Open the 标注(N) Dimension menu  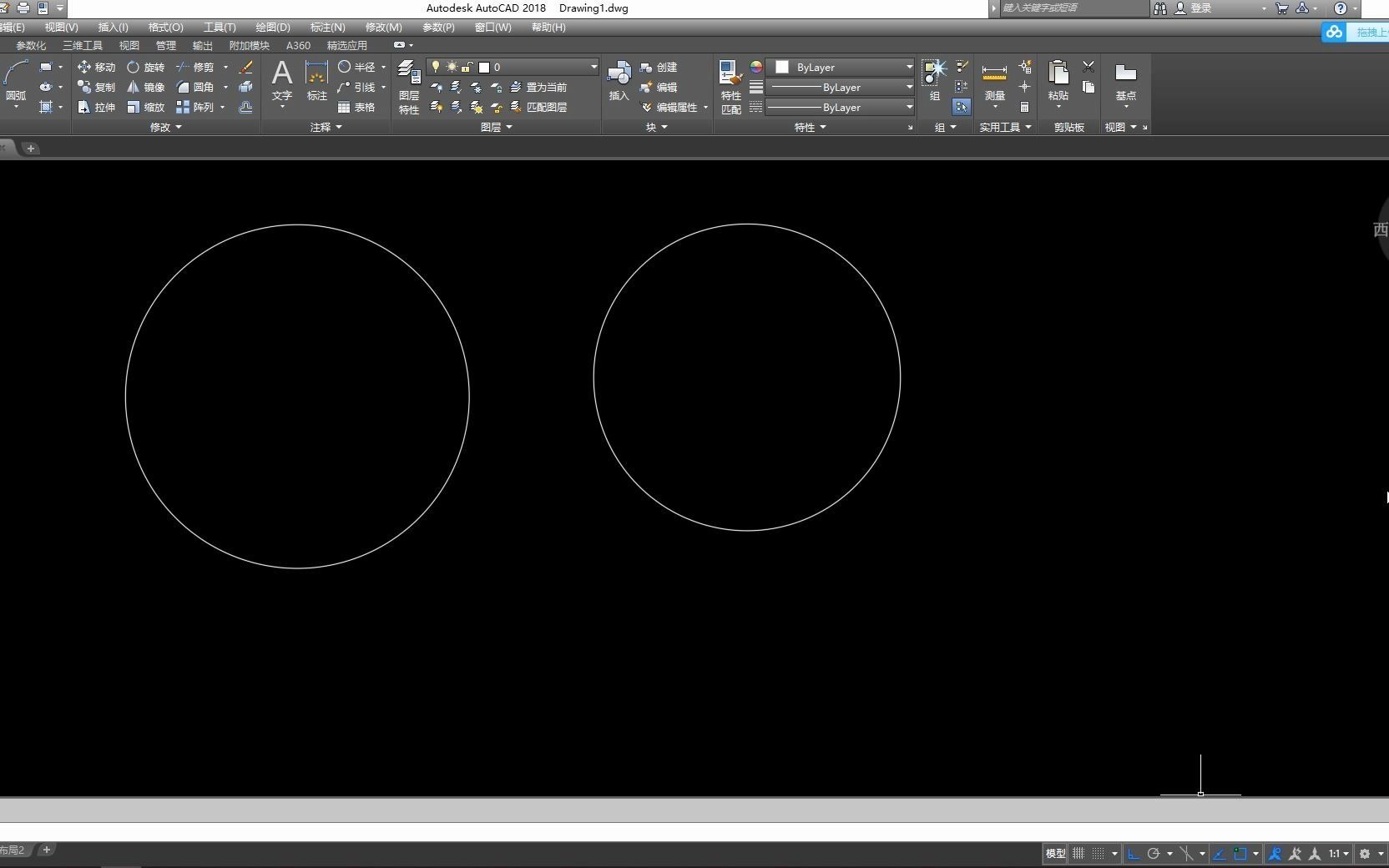pos(327,28)
